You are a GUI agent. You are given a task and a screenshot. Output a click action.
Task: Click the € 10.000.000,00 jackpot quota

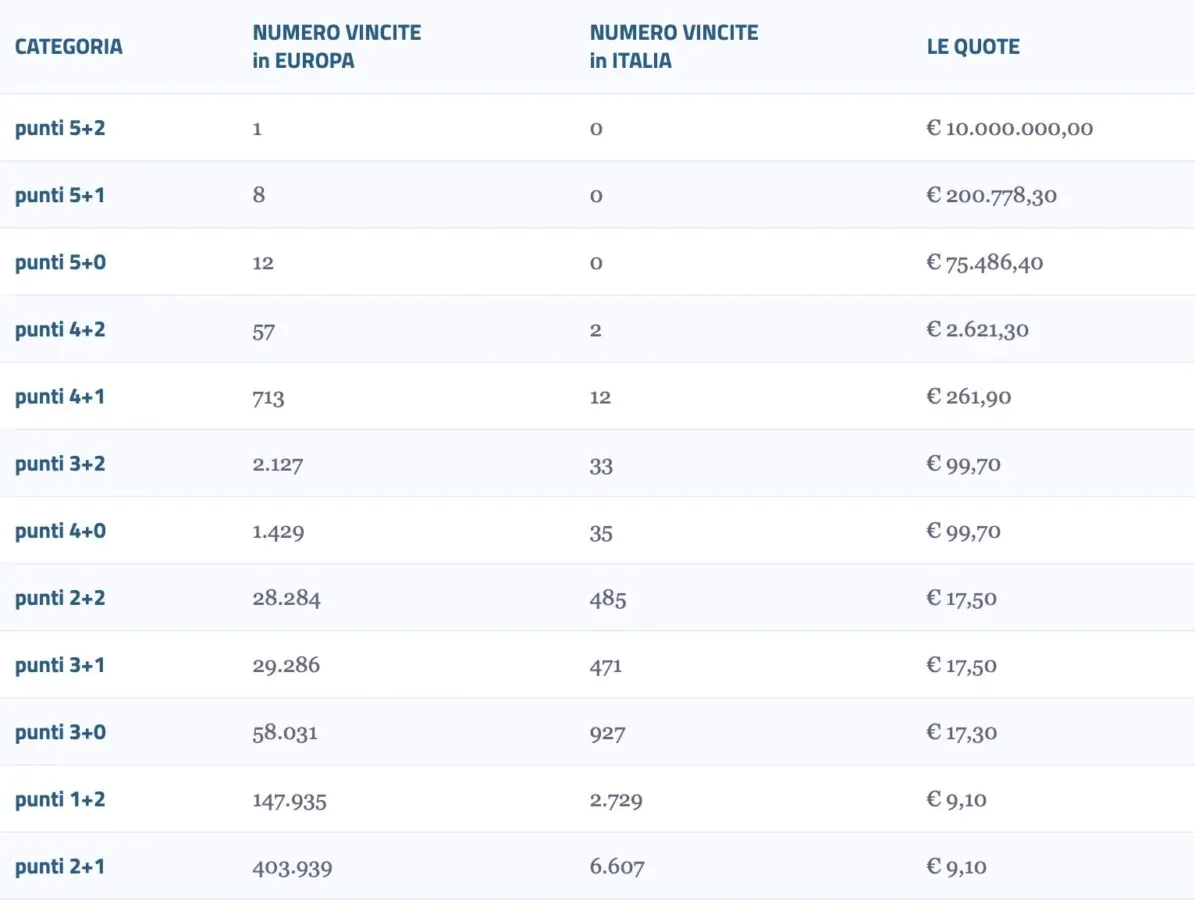pyautogui.click(x=1010, y=128)
